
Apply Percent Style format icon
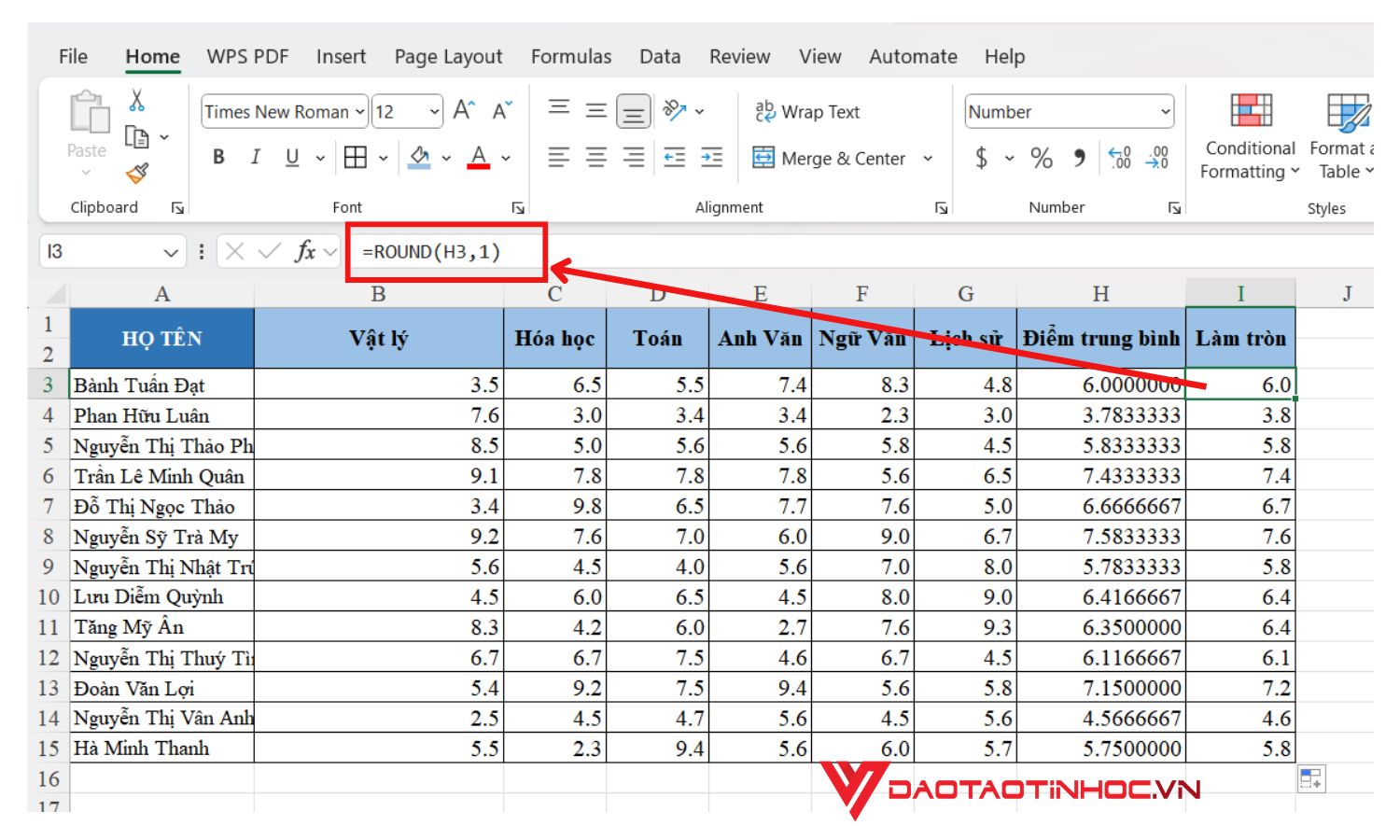click(x=1042, y=158)
